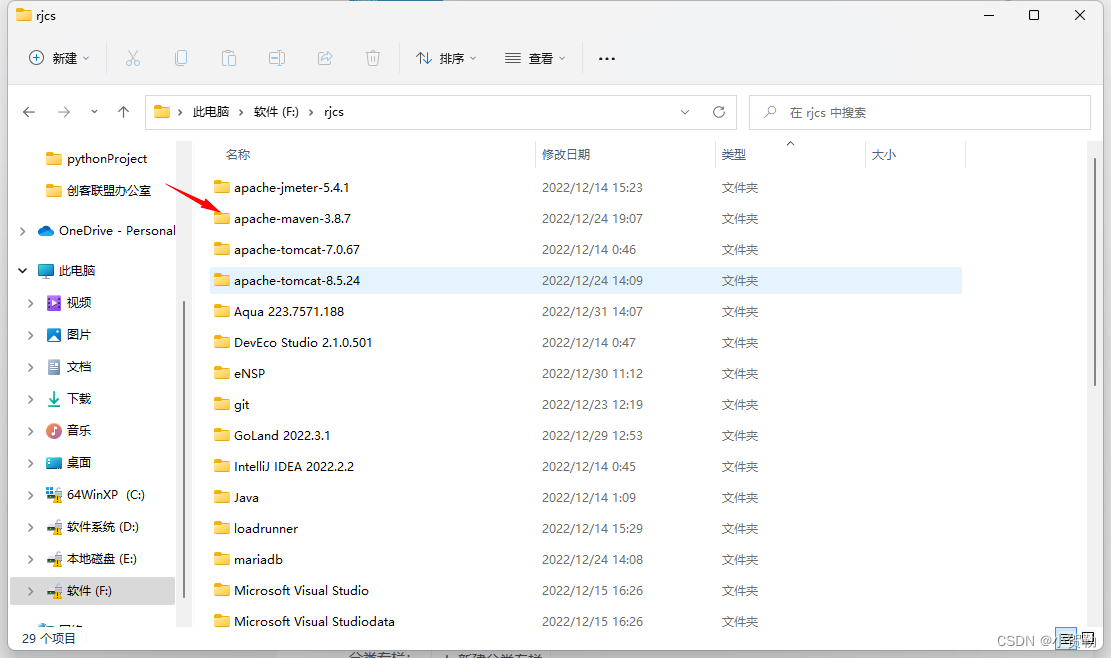Viewport: 1111px width, 658px height.
Task: Click the rjcs breadcrumb segment
Action: (334, 112)
